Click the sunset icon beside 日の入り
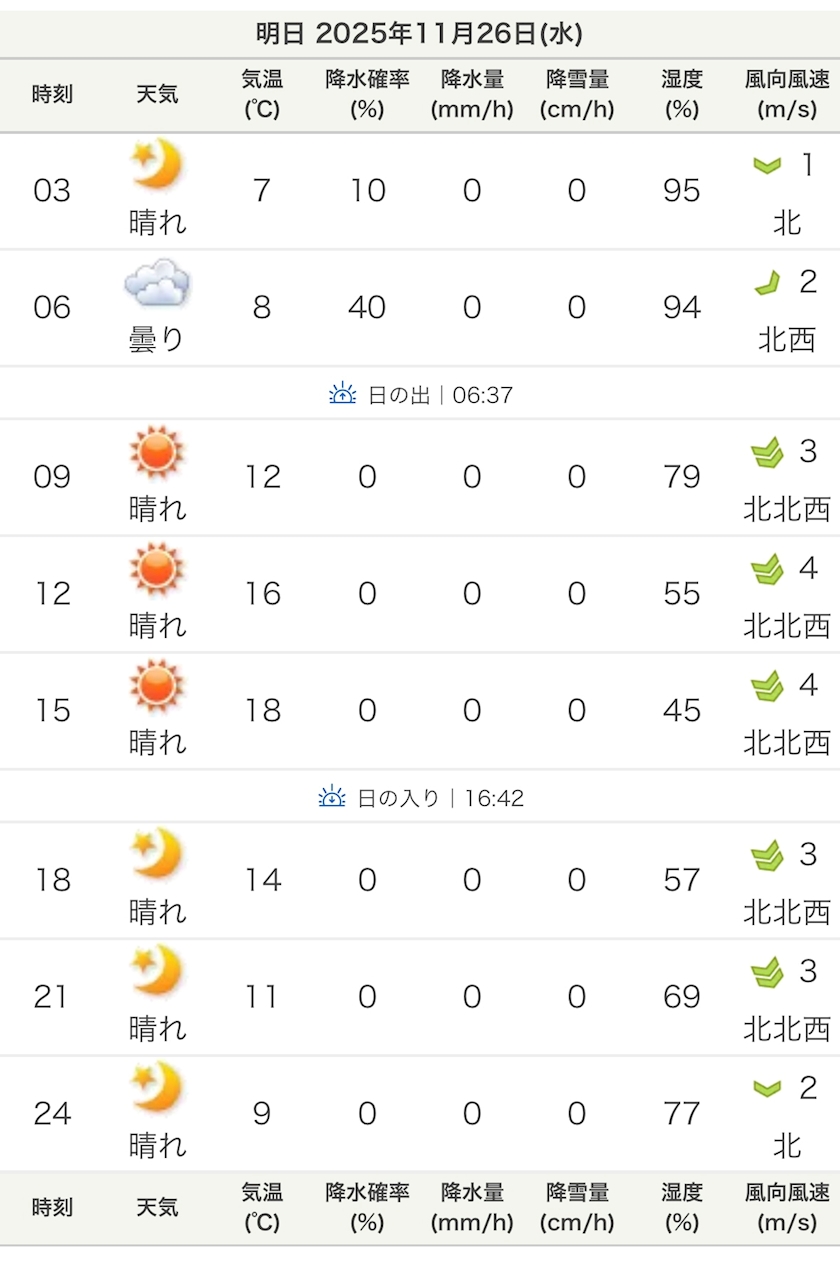The image size is (840, 1265). [332, 798]
